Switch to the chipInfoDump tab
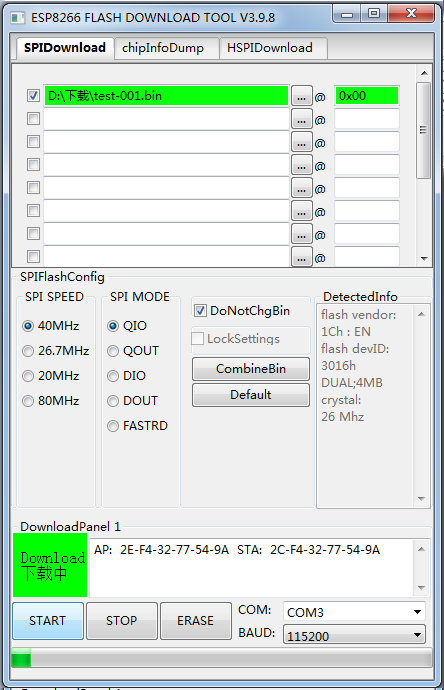 tap(163, 48)
